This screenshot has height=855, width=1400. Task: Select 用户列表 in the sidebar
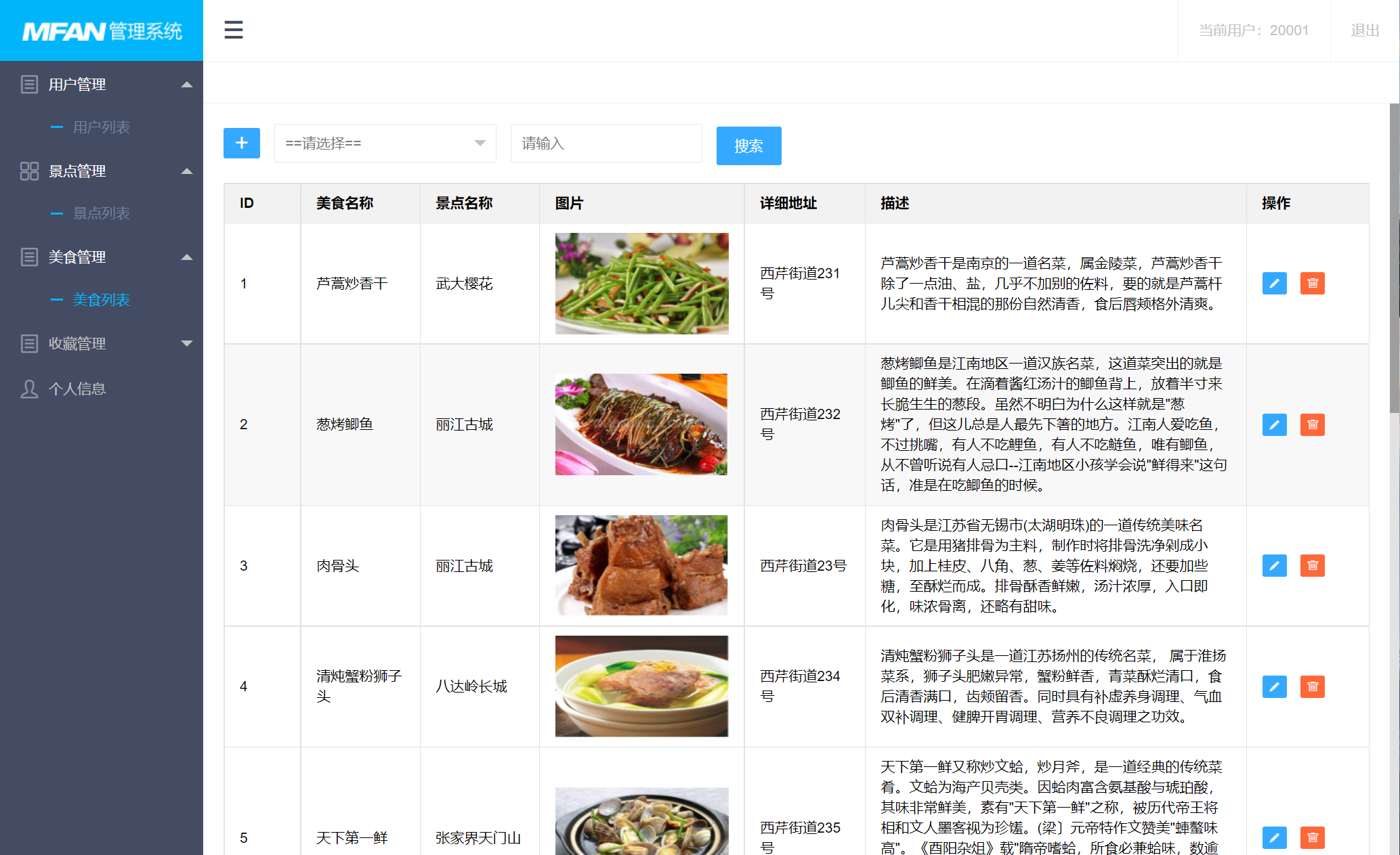(x=102, y=127)
